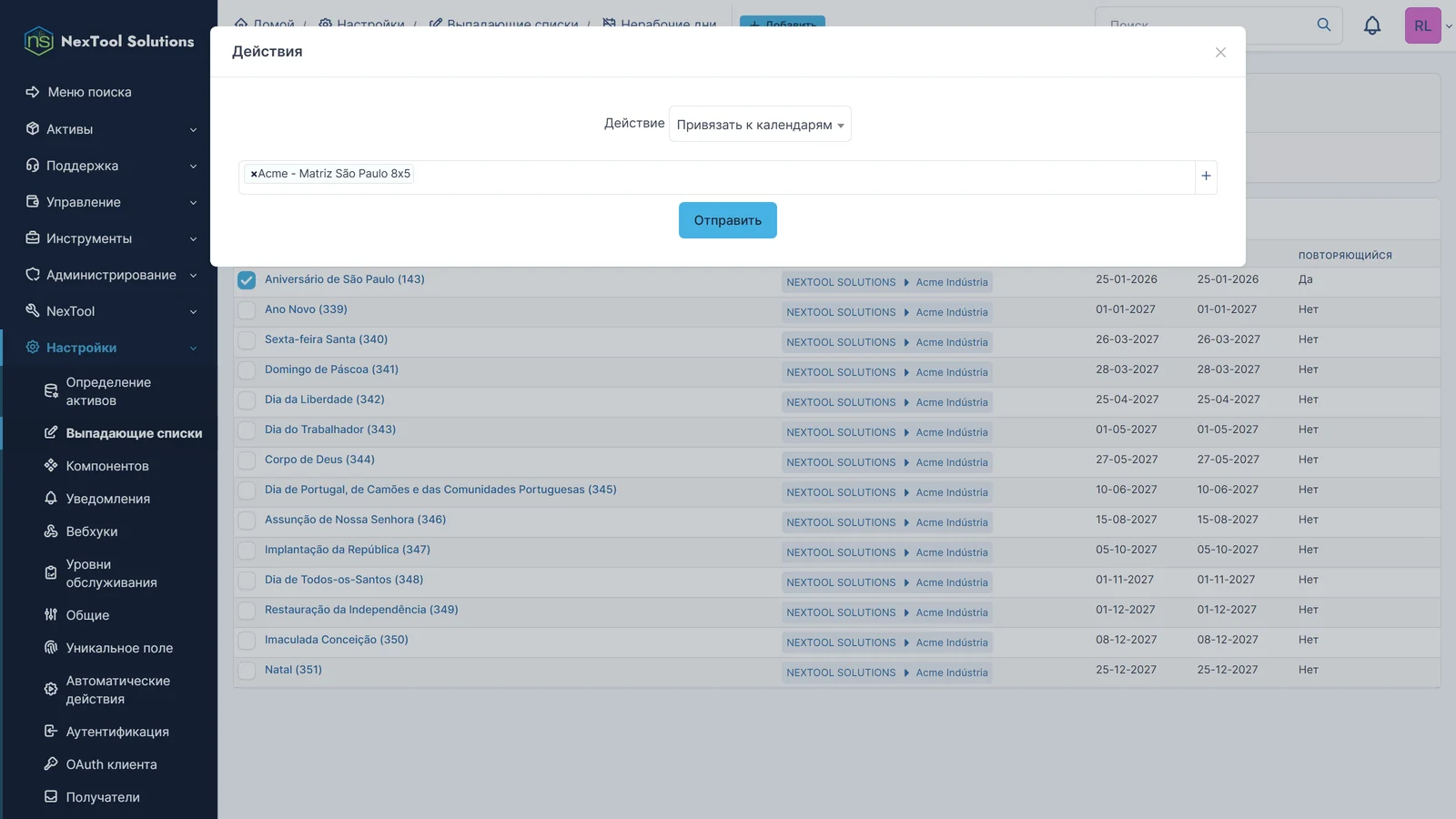The image size is (1456, 819).
Task: Click the Получатели icon
Action: (x=51, y=797)
